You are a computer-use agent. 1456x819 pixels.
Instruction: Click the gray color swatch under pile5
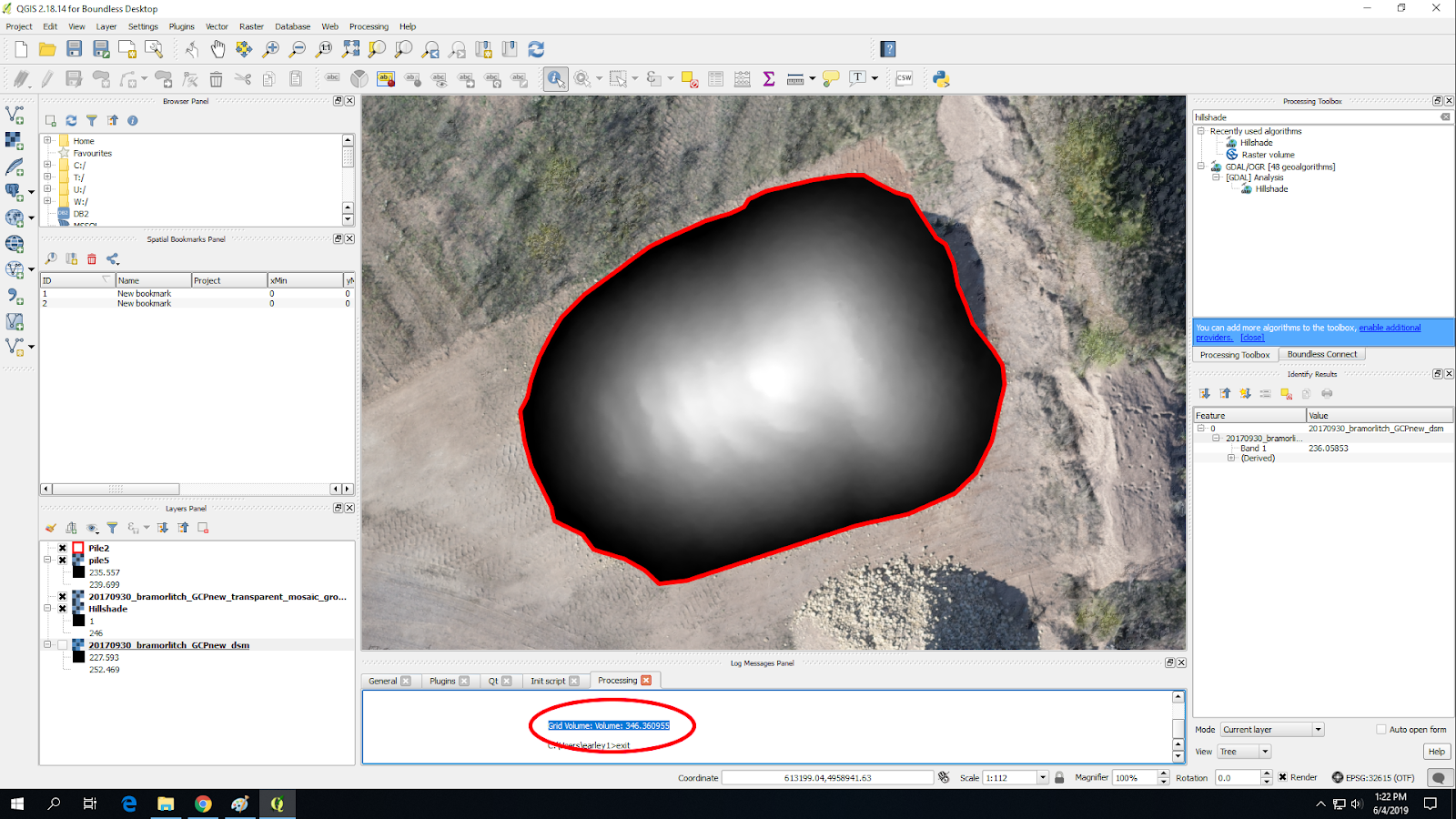click(78, 572)
